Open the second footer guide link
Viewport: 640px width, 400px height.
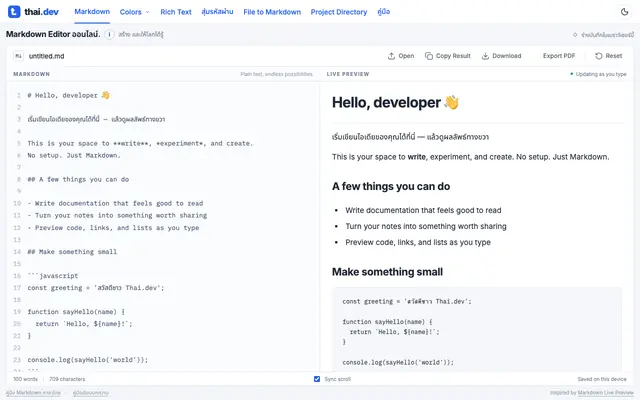[x=91, y=393]
